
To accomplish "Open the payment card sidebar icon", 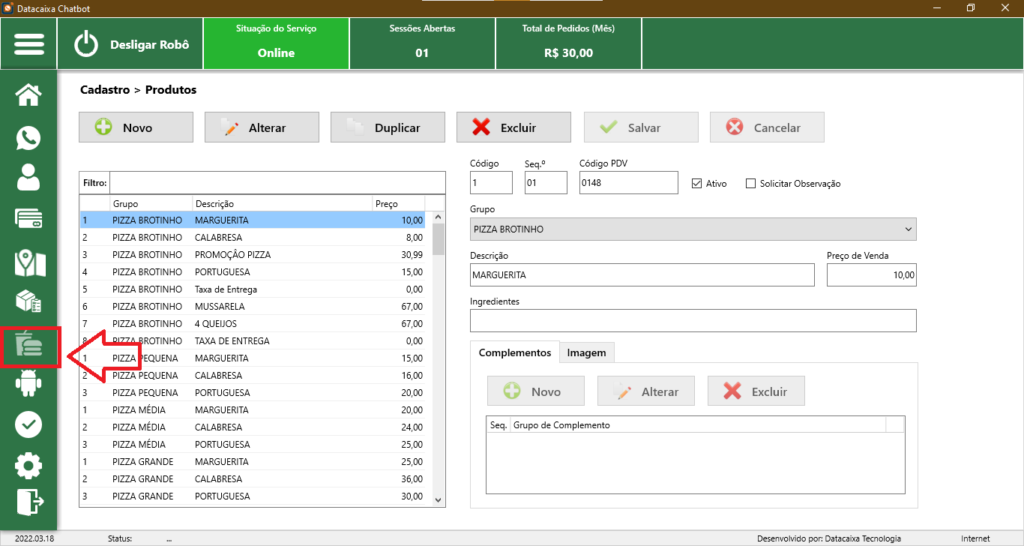I will click(x=29, y=220).
